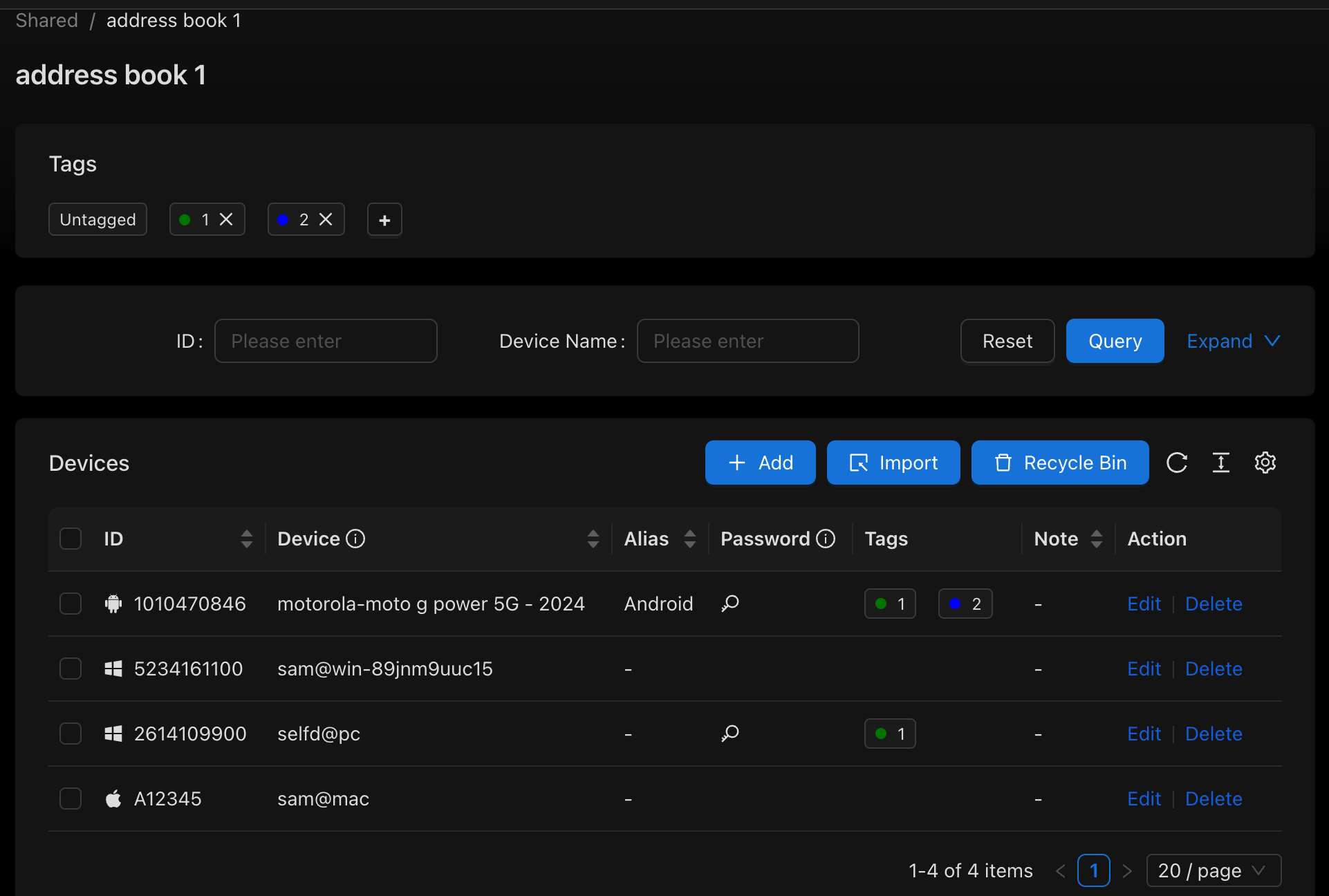The image size is (1329, 896).
Task: Sort by Device column arrows
Action: click(x=593, y=539)
